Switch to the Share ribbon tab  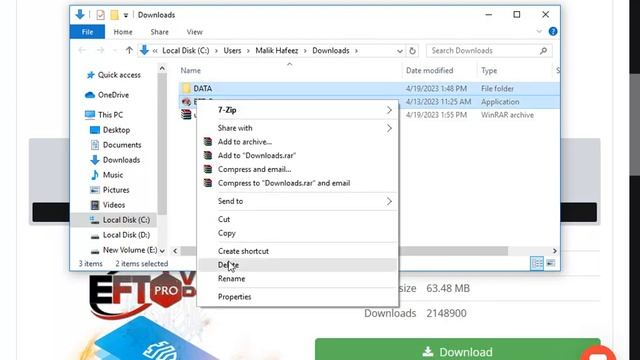click(159, 32)
